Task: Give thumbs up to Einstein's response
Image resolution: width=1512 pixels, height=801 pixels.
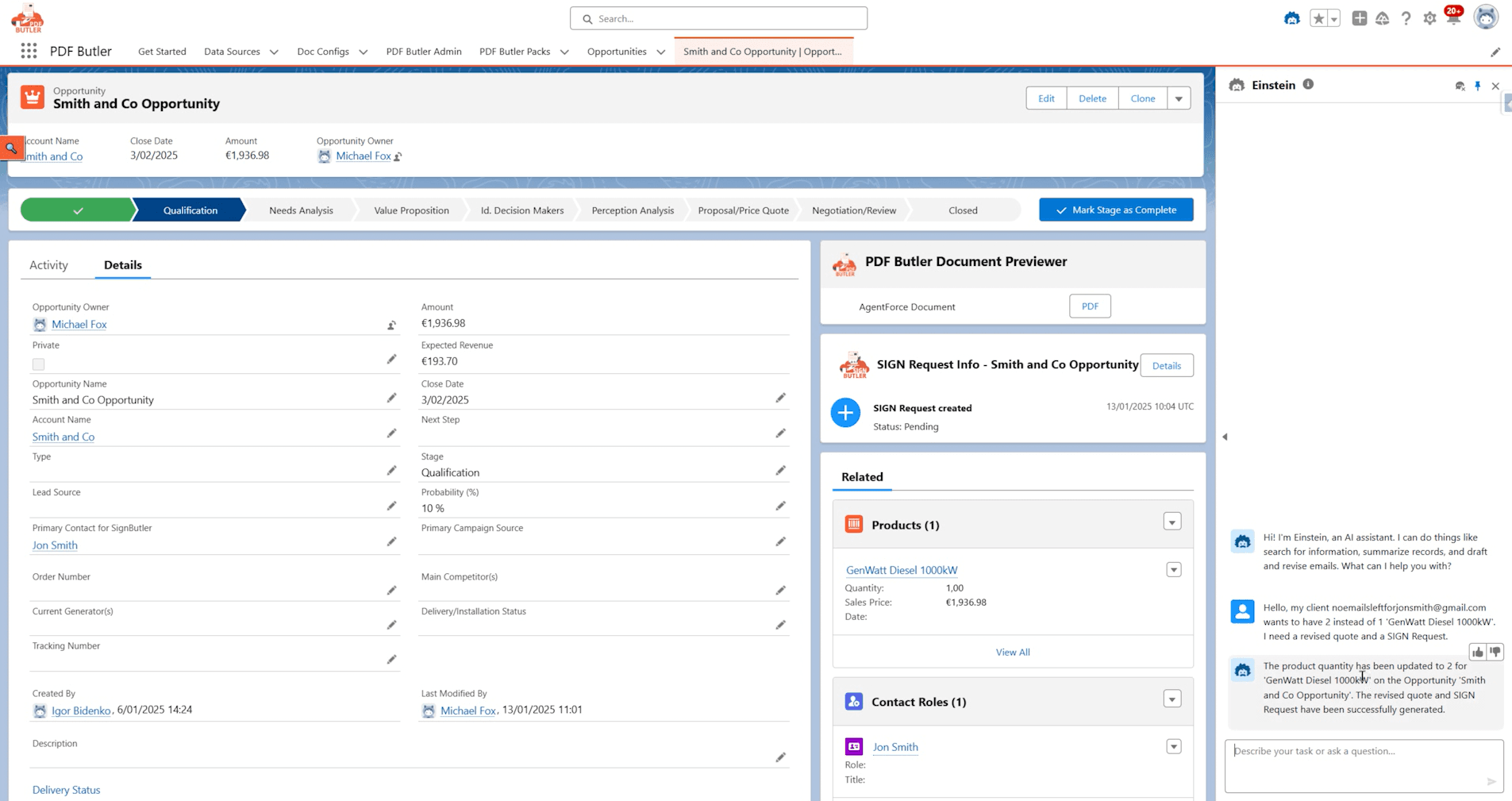Action: pos(1477,652)
